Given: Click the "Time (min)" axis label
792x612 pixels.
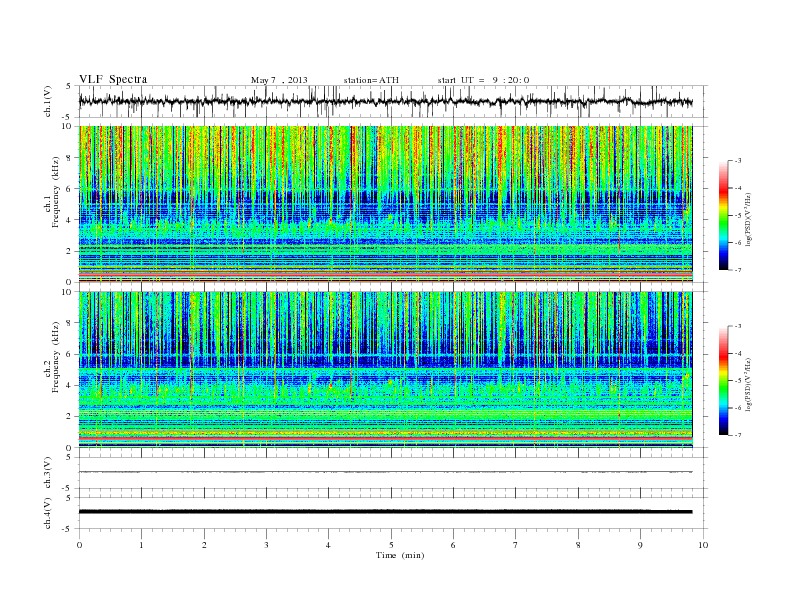Looking at the screenshot, I should (x=400, y=555).
